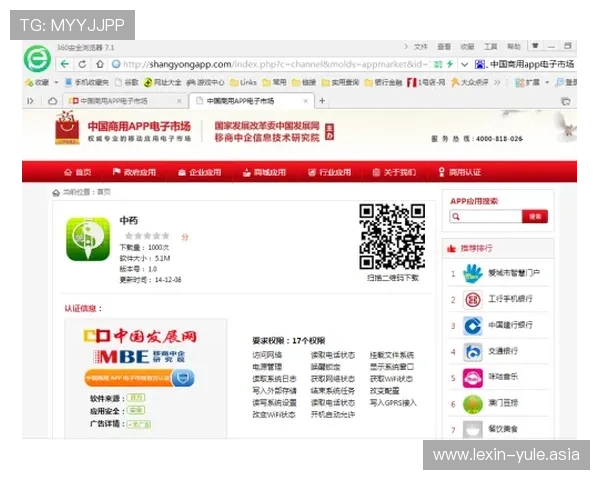Open 关于我们 in the red nav bar

click(x=395, y=172)
